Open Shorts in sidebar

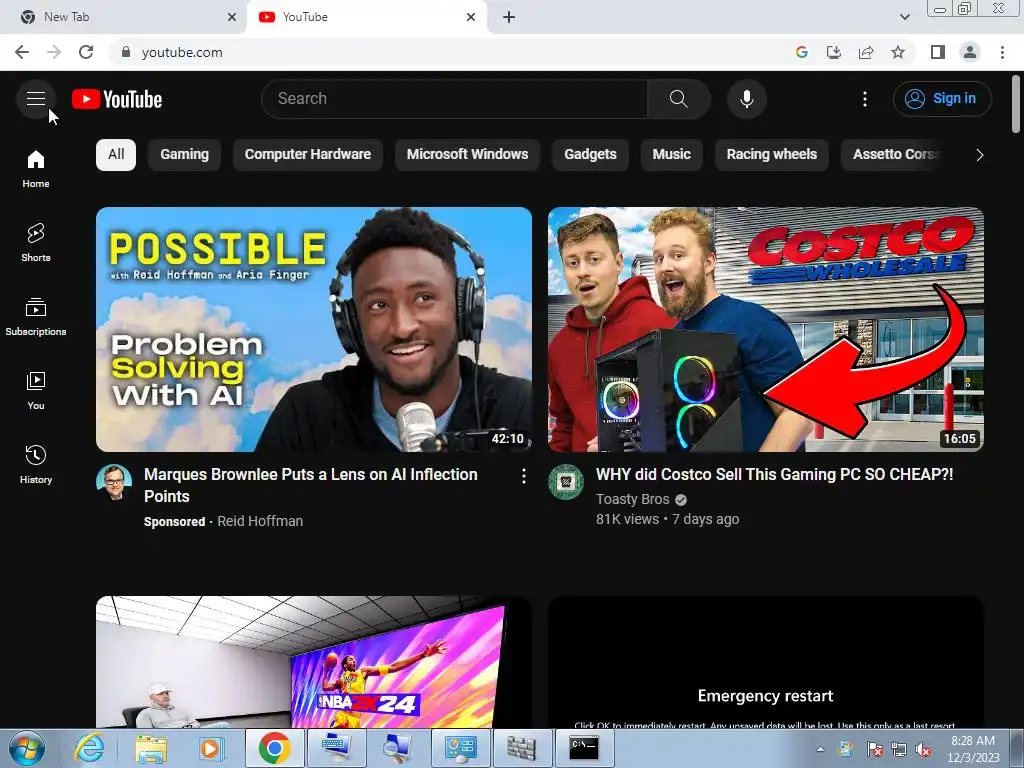pyautogui.click(x=36, y=243)
